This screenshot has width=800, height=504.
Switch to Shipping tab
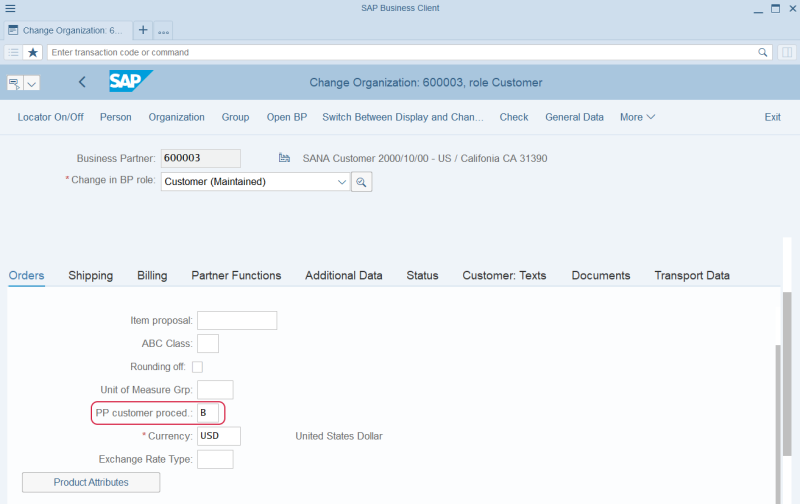pos(91,275)
